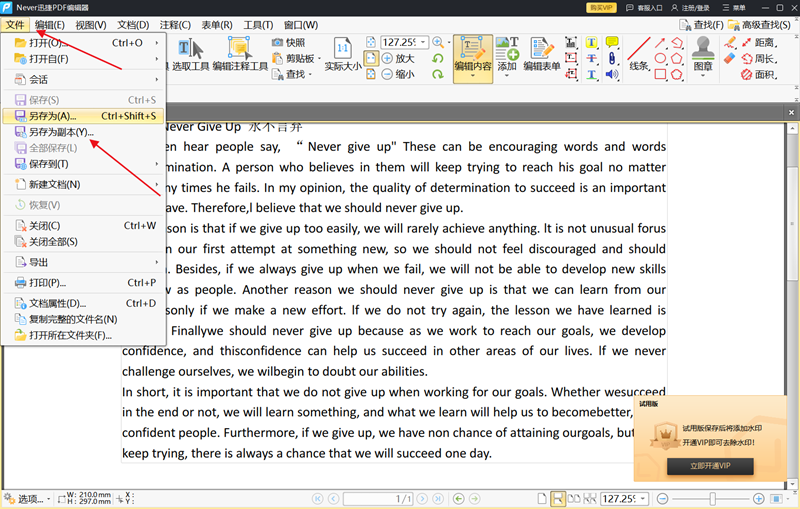Toggle the 编辑内容 edit content mode
Viewport: 800px width, 509px height.
472,55
